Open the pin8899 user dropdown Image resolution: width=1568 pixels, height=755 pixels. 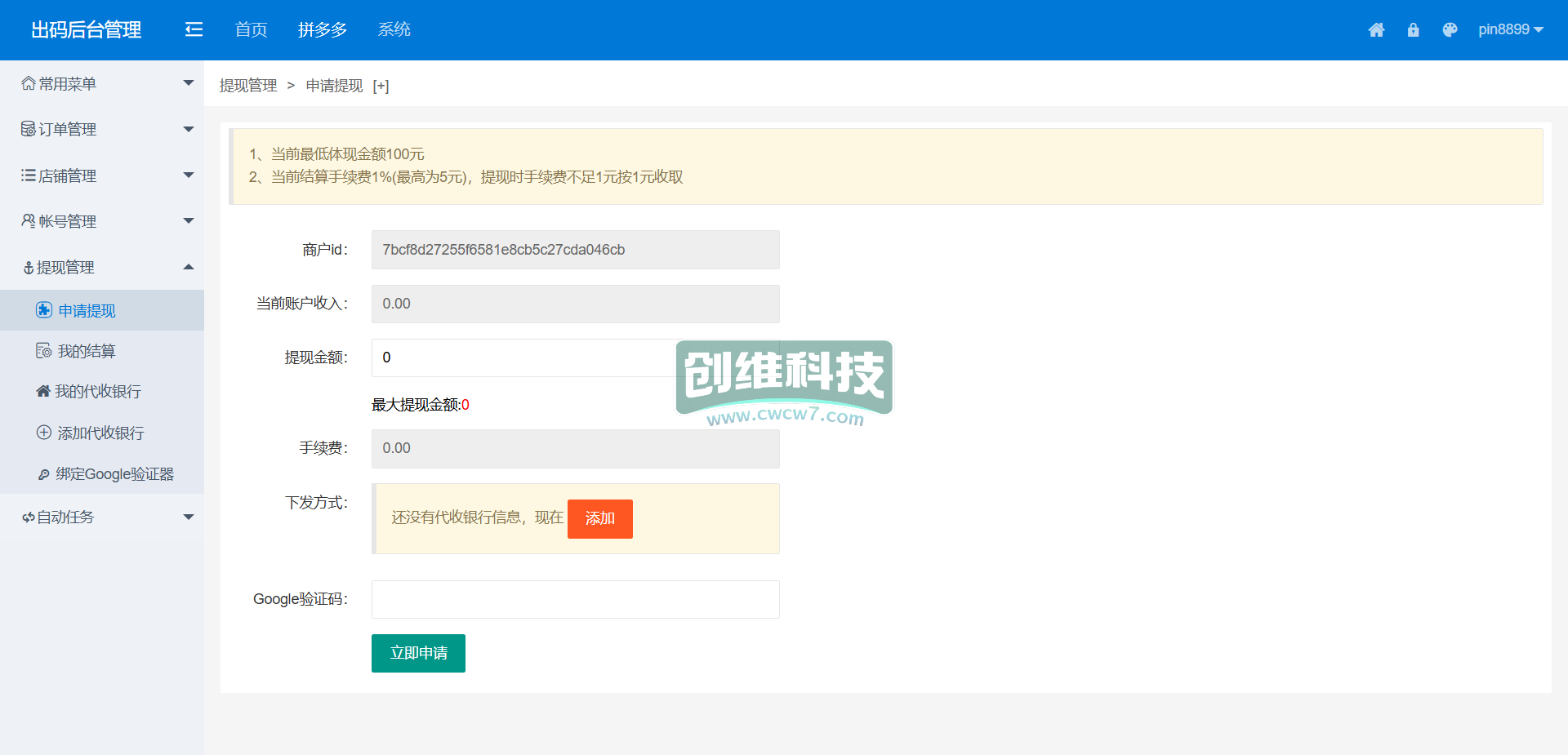pos(1510,30)
